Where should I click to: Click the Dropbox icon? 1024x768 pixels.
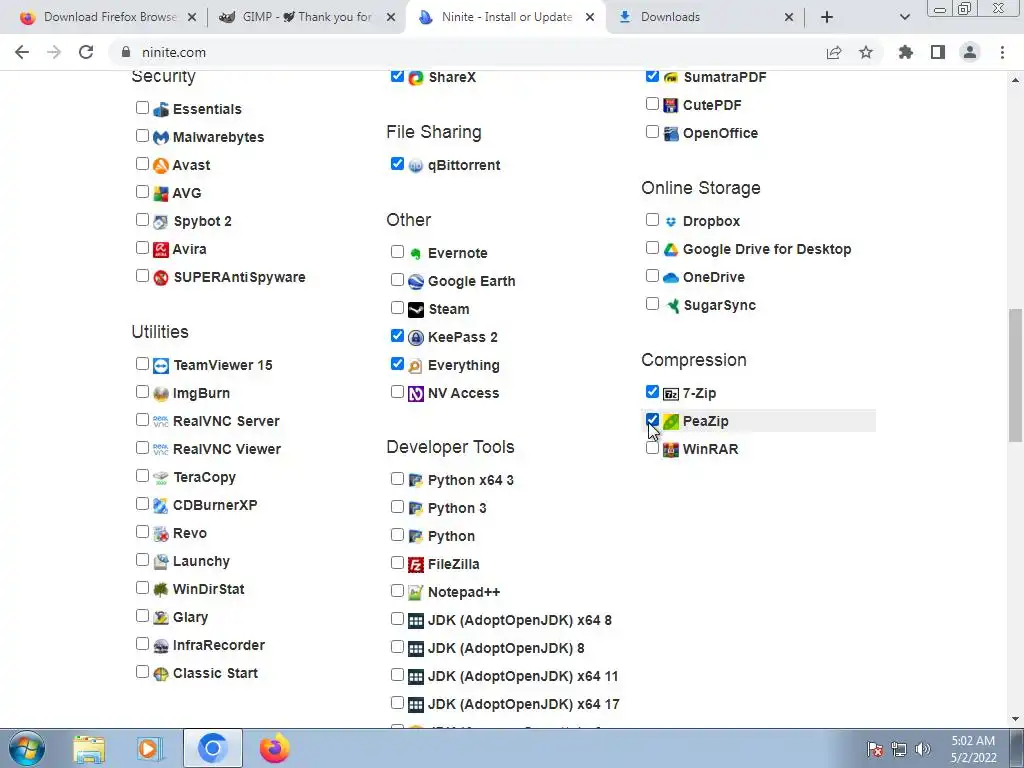[671, 221]
